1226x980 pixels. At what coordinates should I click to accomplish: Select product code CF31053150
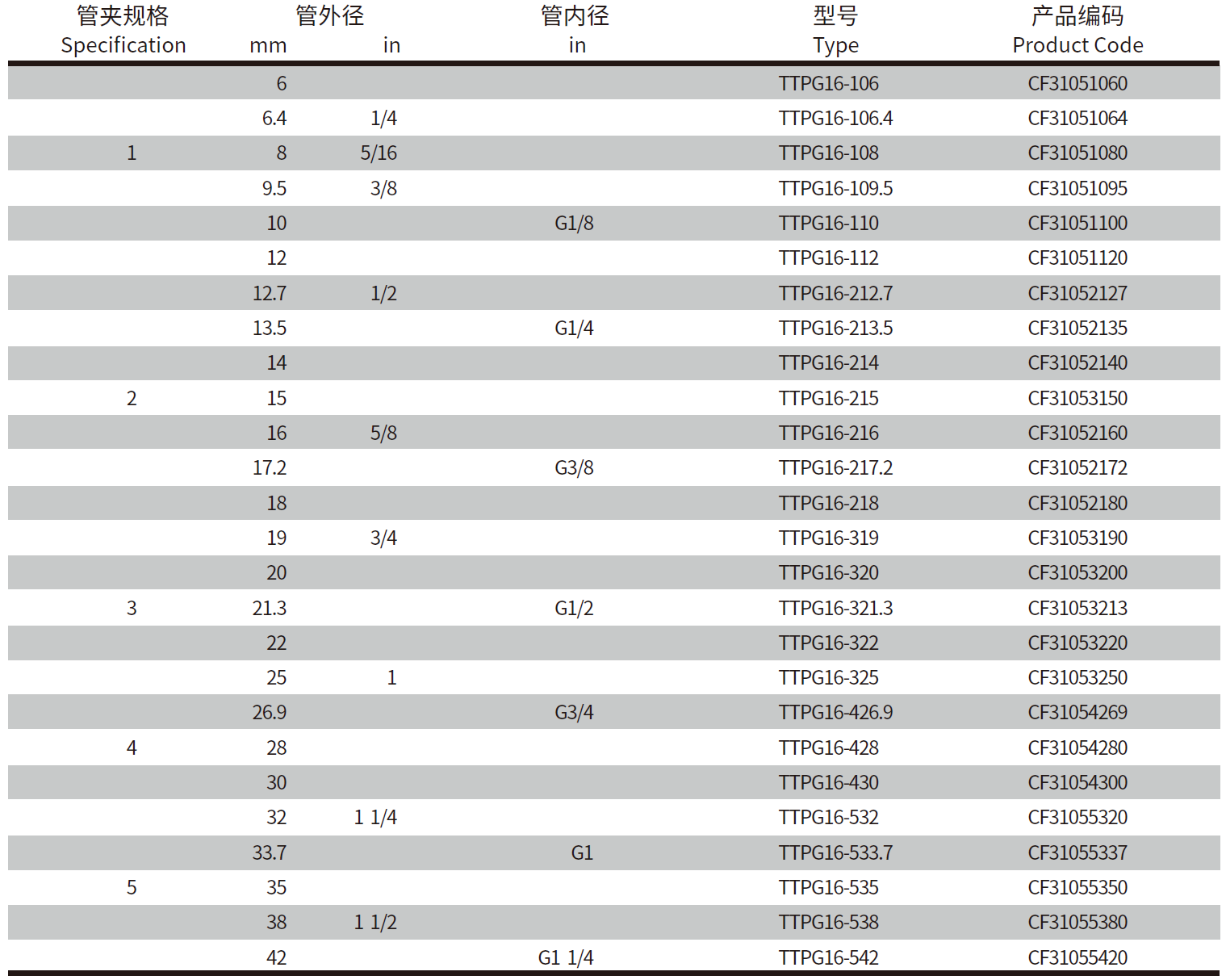pyautogui.click(x=1077, y=398)
